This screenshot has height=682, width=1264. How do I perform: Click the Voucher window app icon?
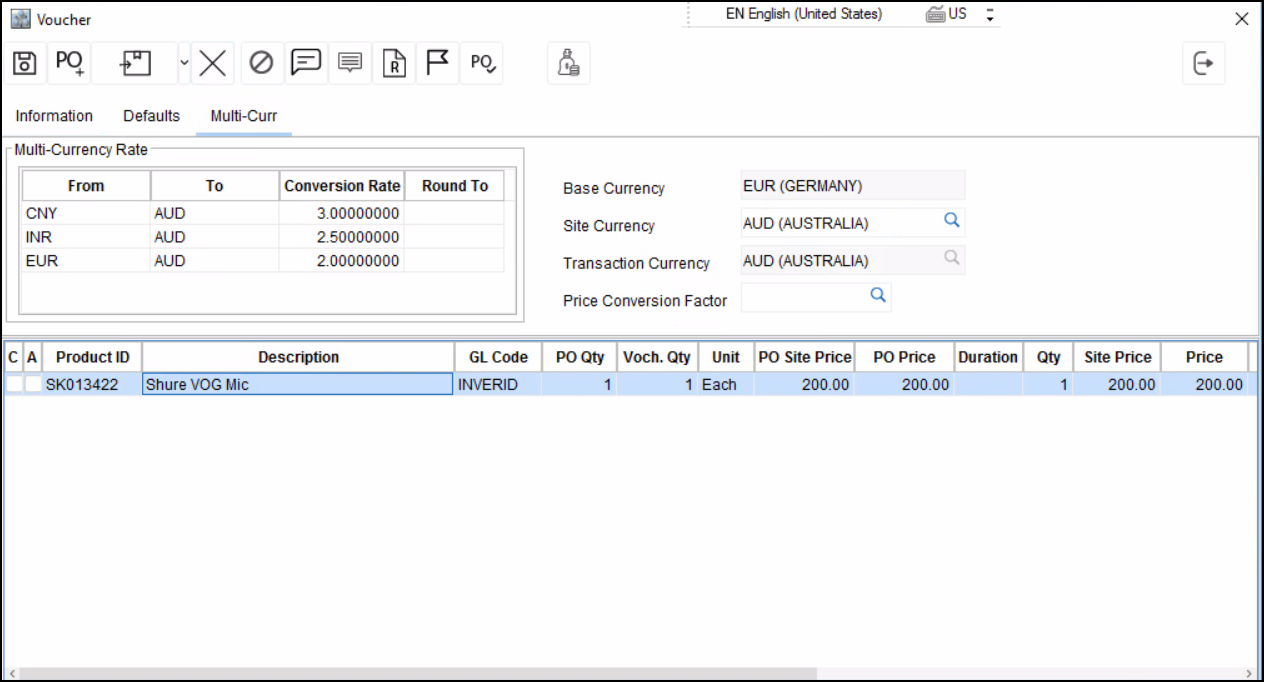click(20, 19)
